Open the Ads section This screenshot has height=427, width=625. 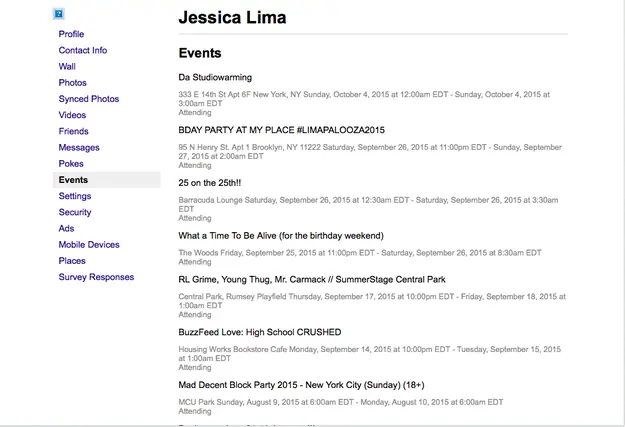[x=66, y=228]
